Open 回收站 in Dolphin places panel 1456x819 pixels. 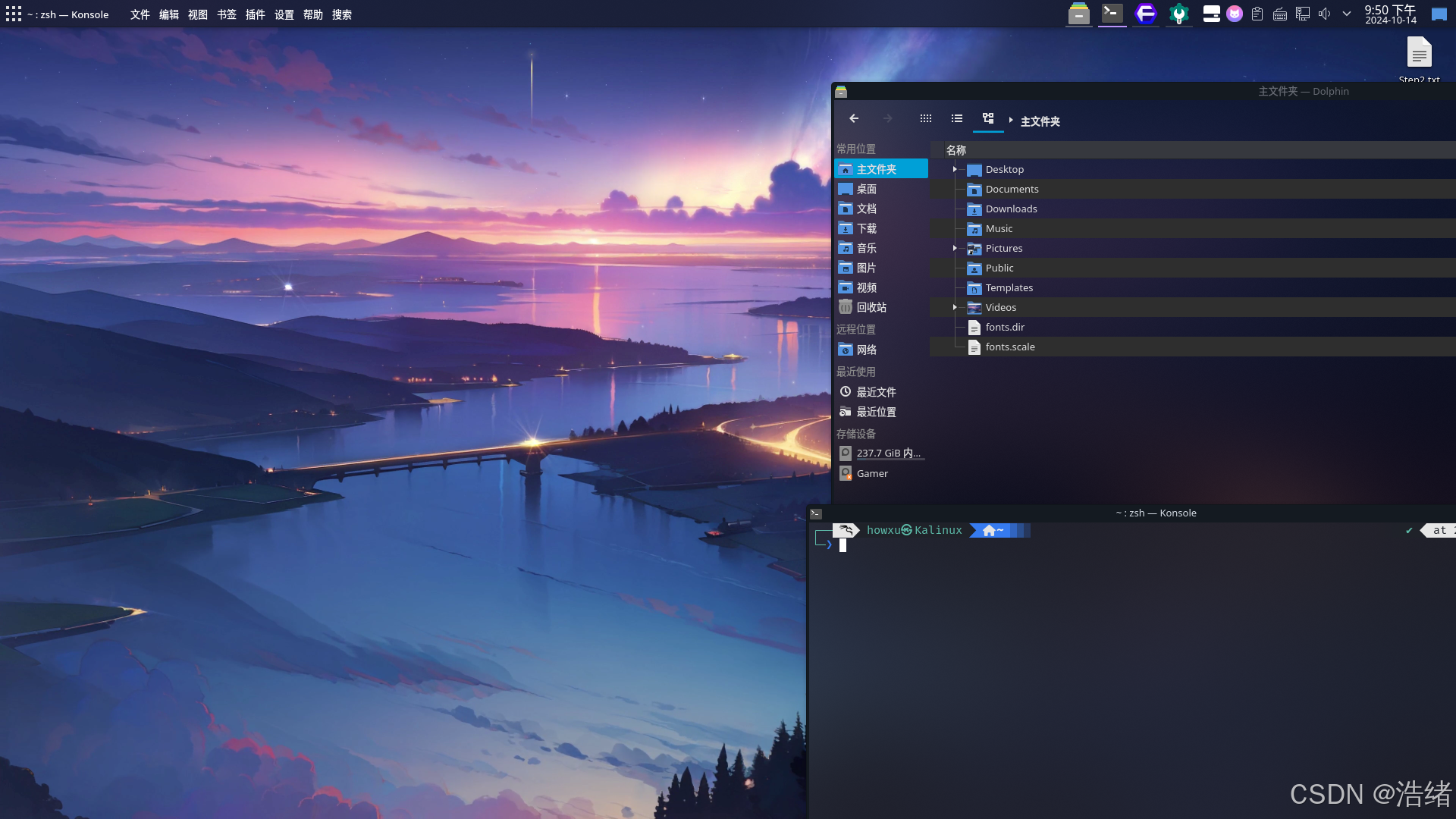[x=871, y=307]
